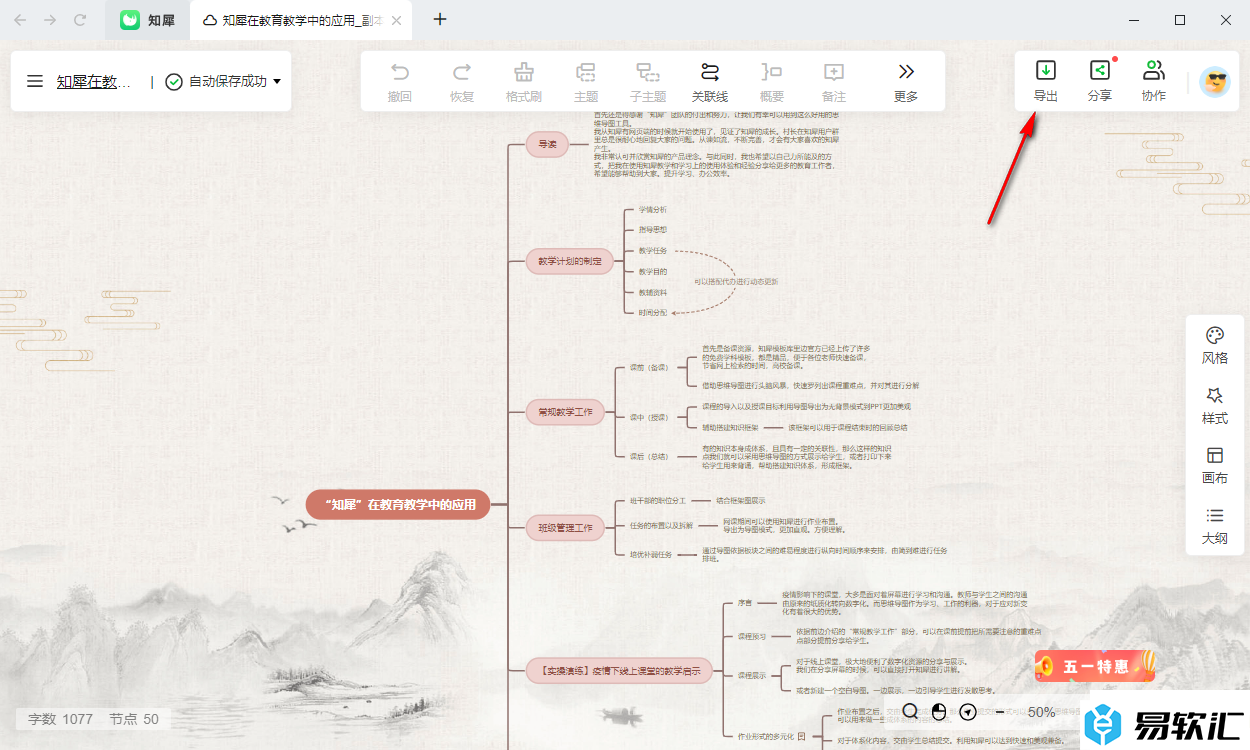Open the Share (分享) option

1099,81
